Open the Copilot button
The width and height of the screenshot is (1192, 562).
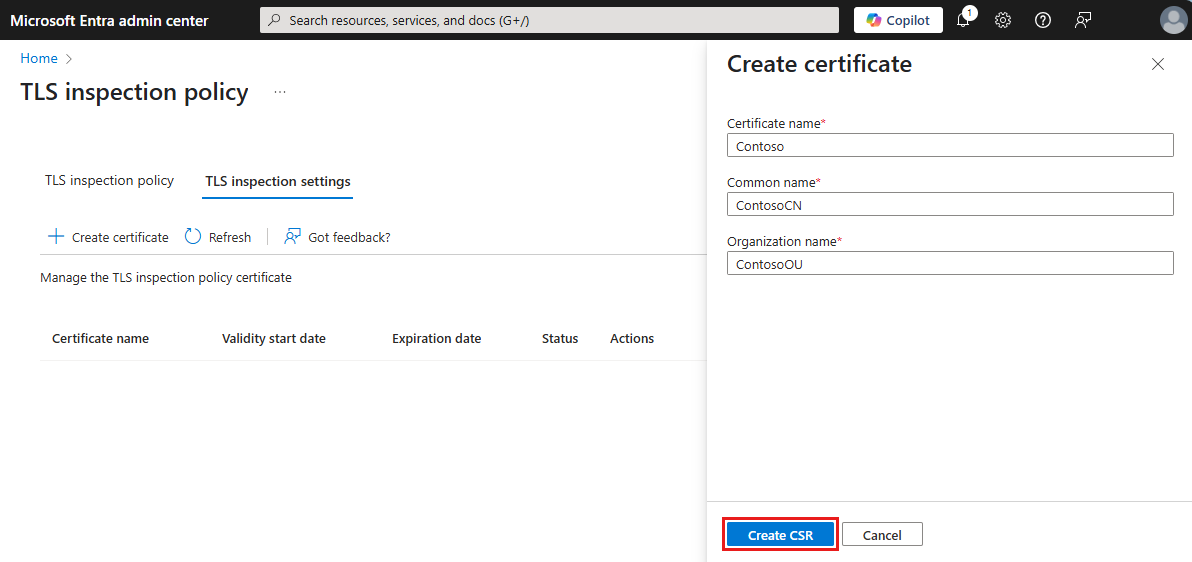(898, 20)
